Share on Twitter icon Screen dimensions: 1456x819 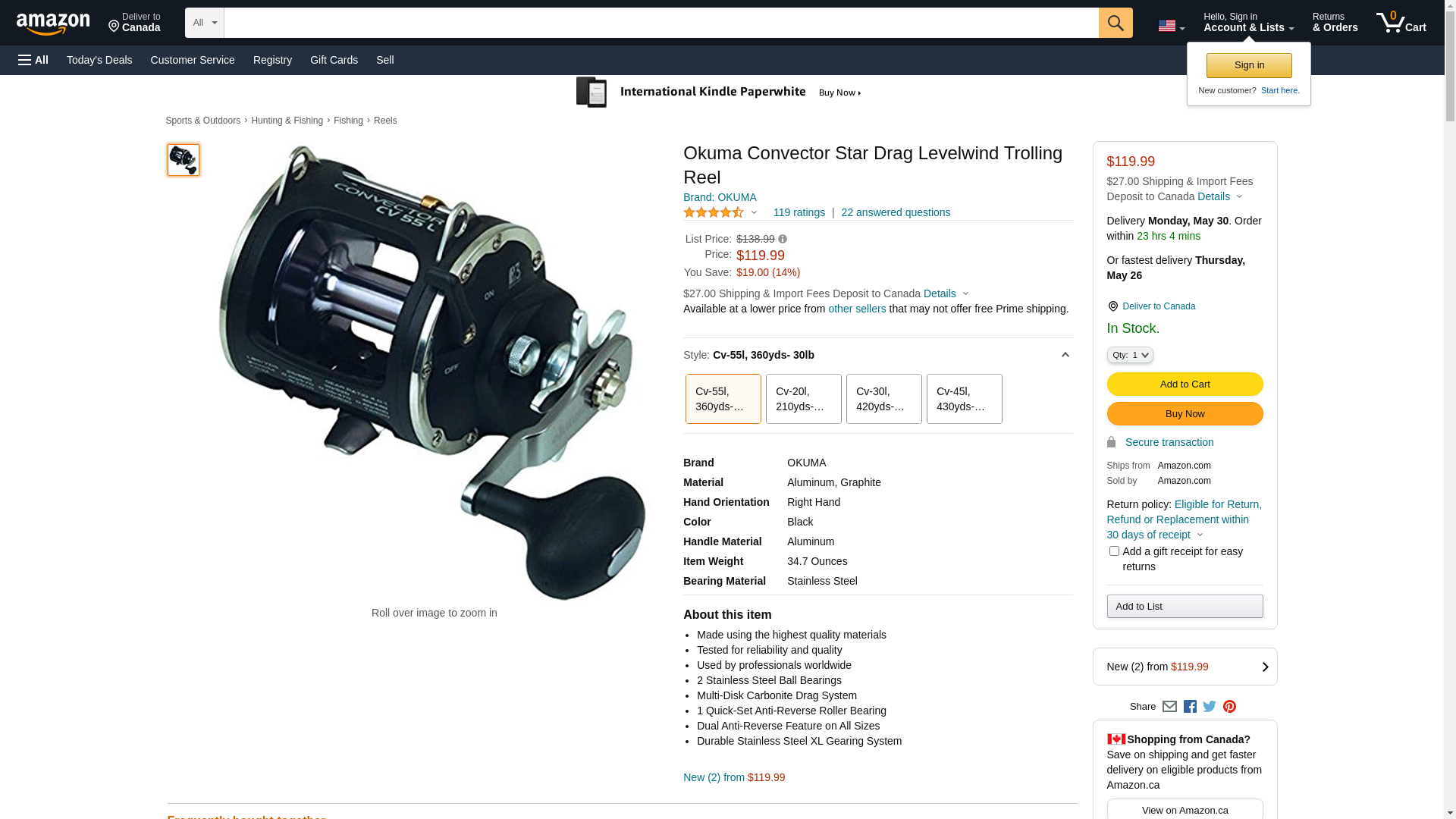[1210, 707]
